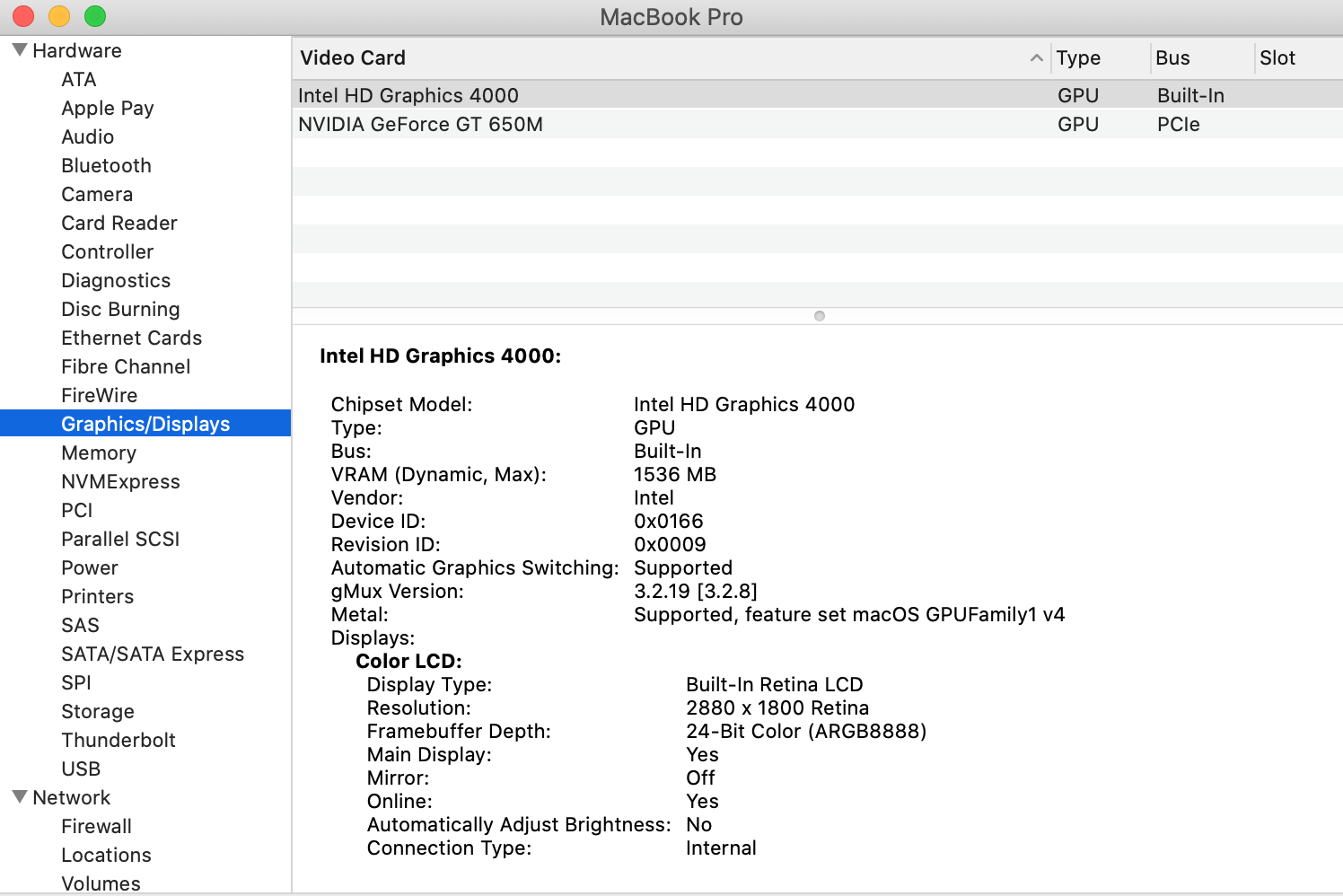Select the highlighted Graphics/Displays entry
The height and width of the screenshot is (896, 1343).
145,424
